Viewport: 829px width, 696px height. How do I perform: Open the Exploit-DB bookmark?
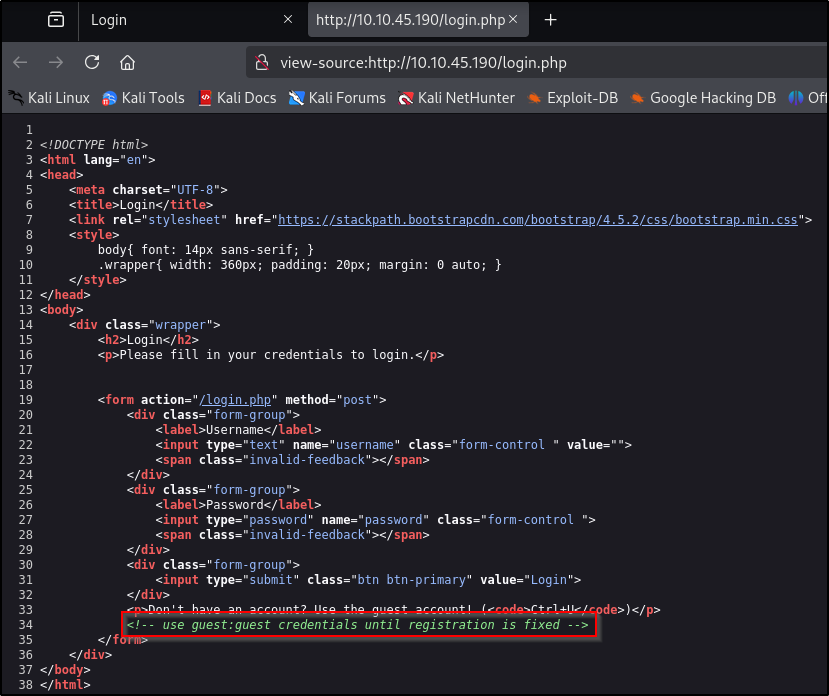[x=573, y=97]
